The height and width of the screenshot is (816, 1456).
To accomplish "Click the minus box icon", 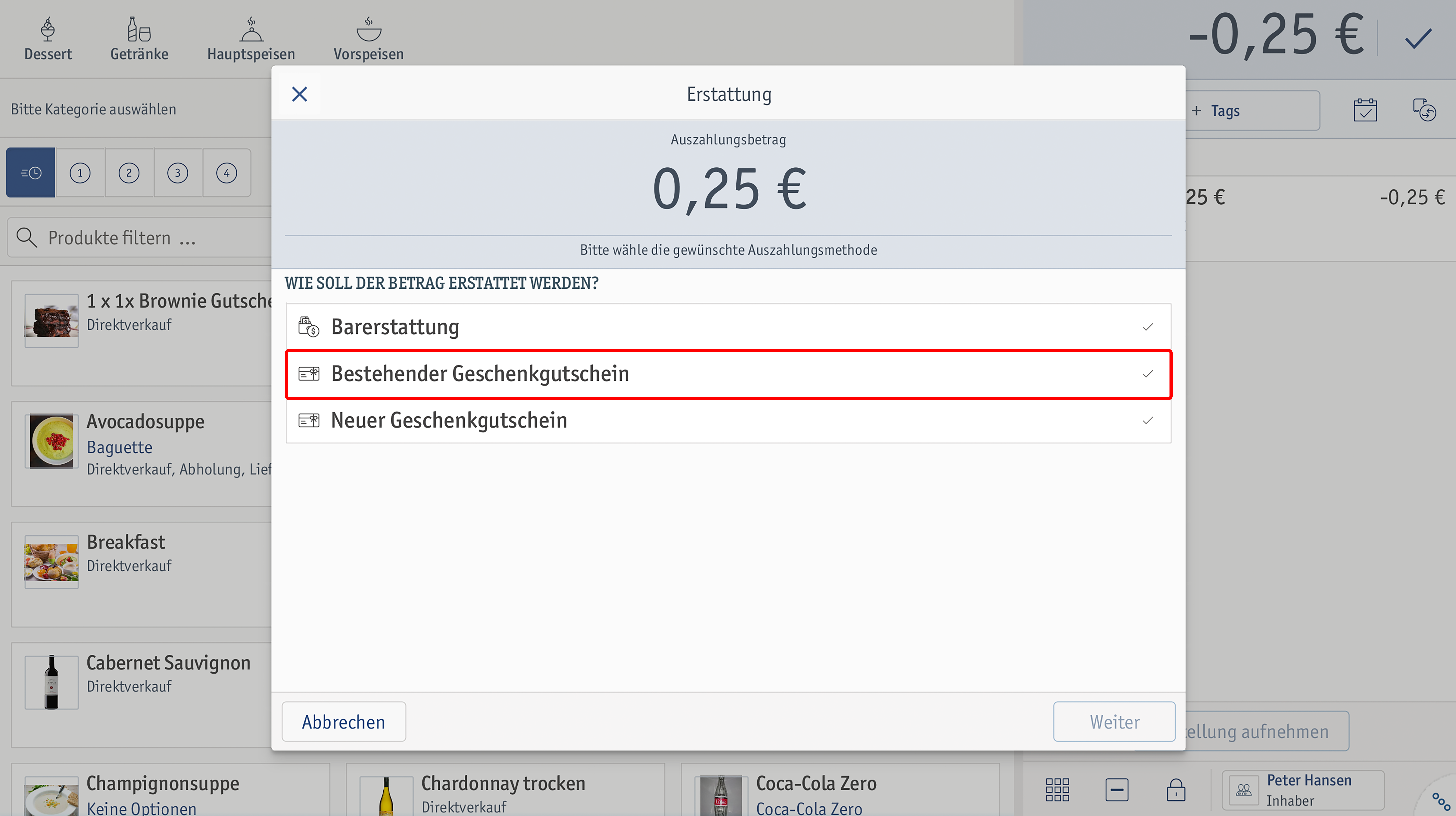I will point(1116,790).
